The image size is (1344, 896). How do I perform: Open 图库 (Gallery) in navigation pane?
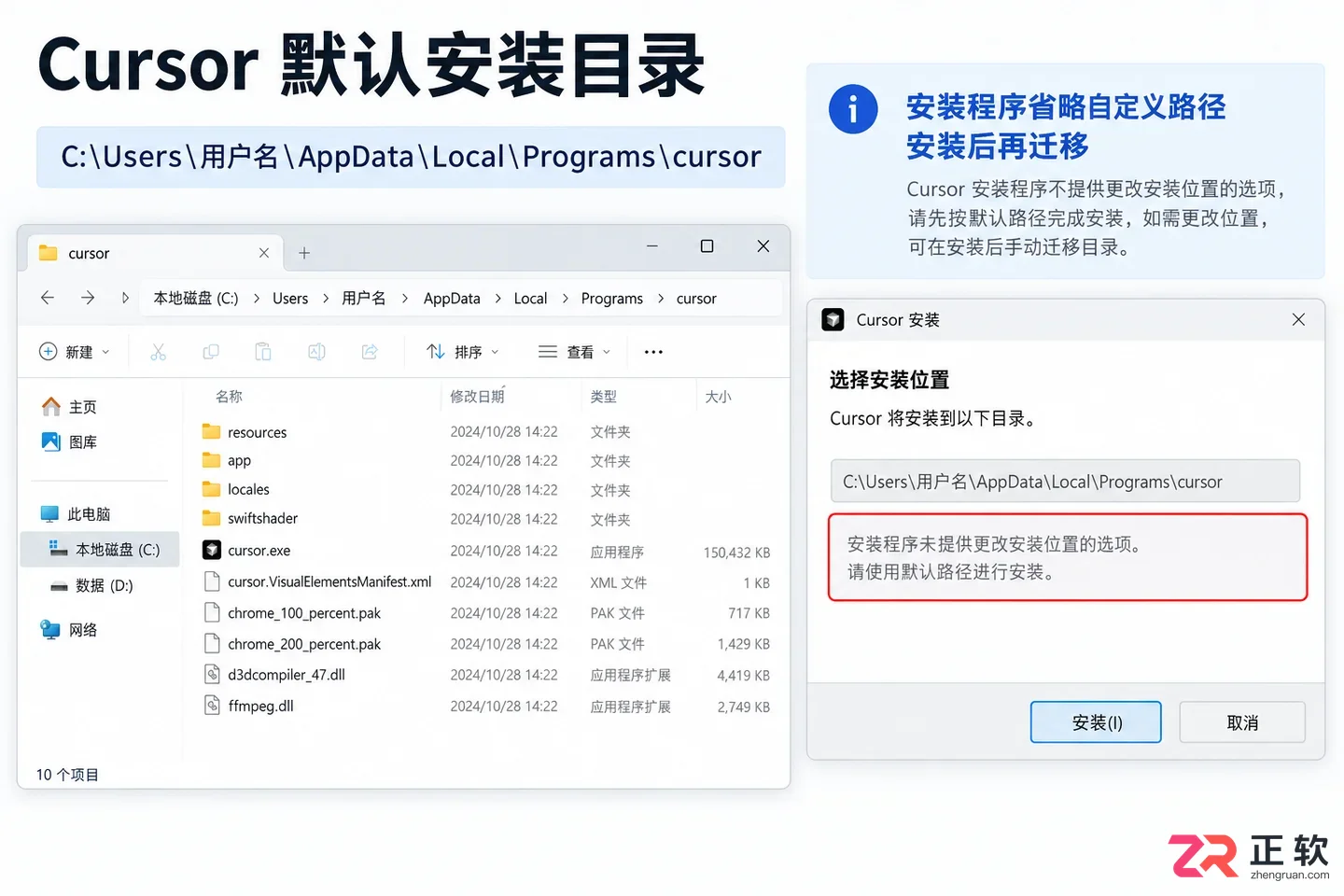tap(69, 441)
